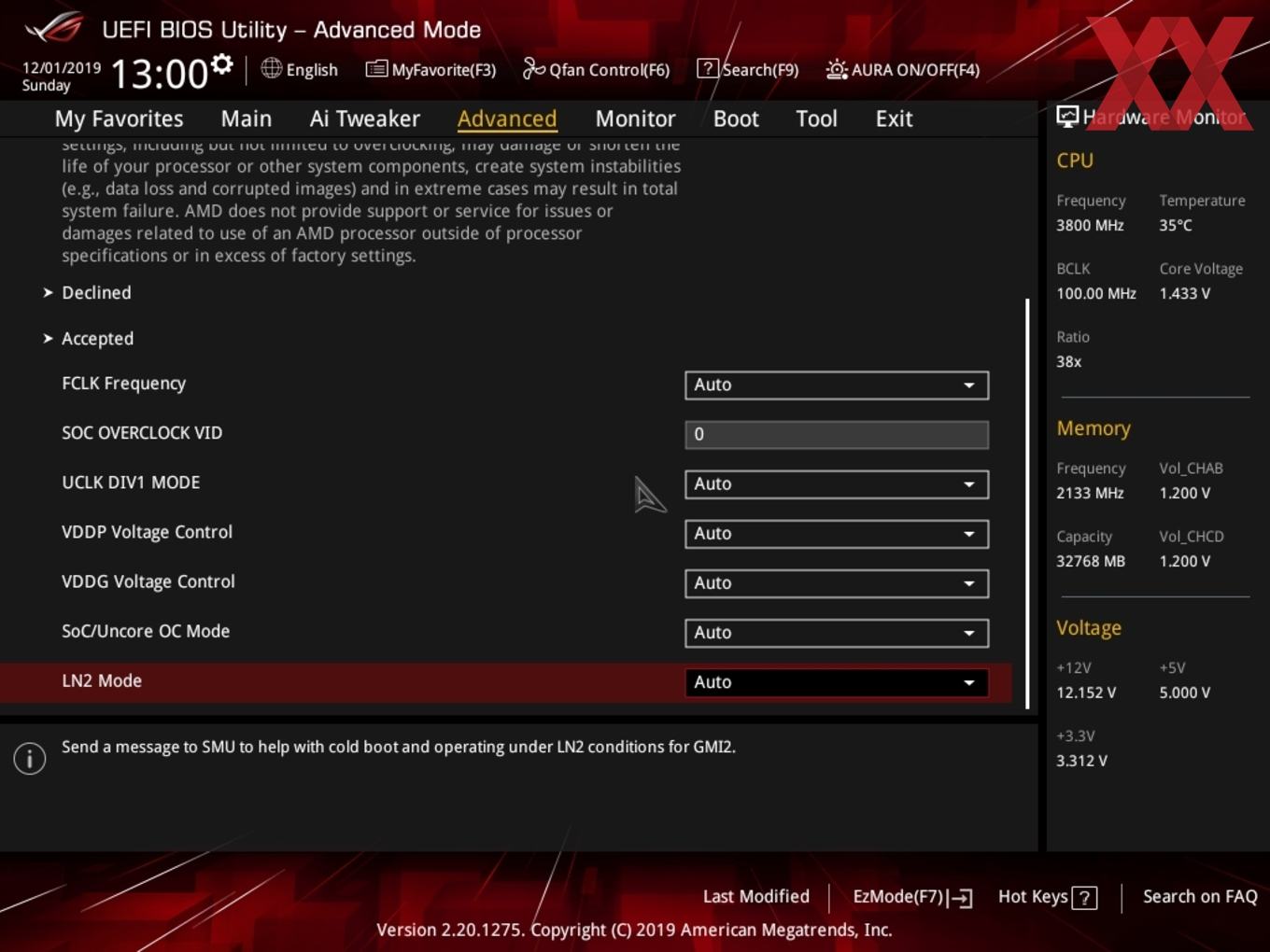This screenshot has width=1270, height=952.
Task: Click +12V reading 12.152 V
Action: (1086, 693)
